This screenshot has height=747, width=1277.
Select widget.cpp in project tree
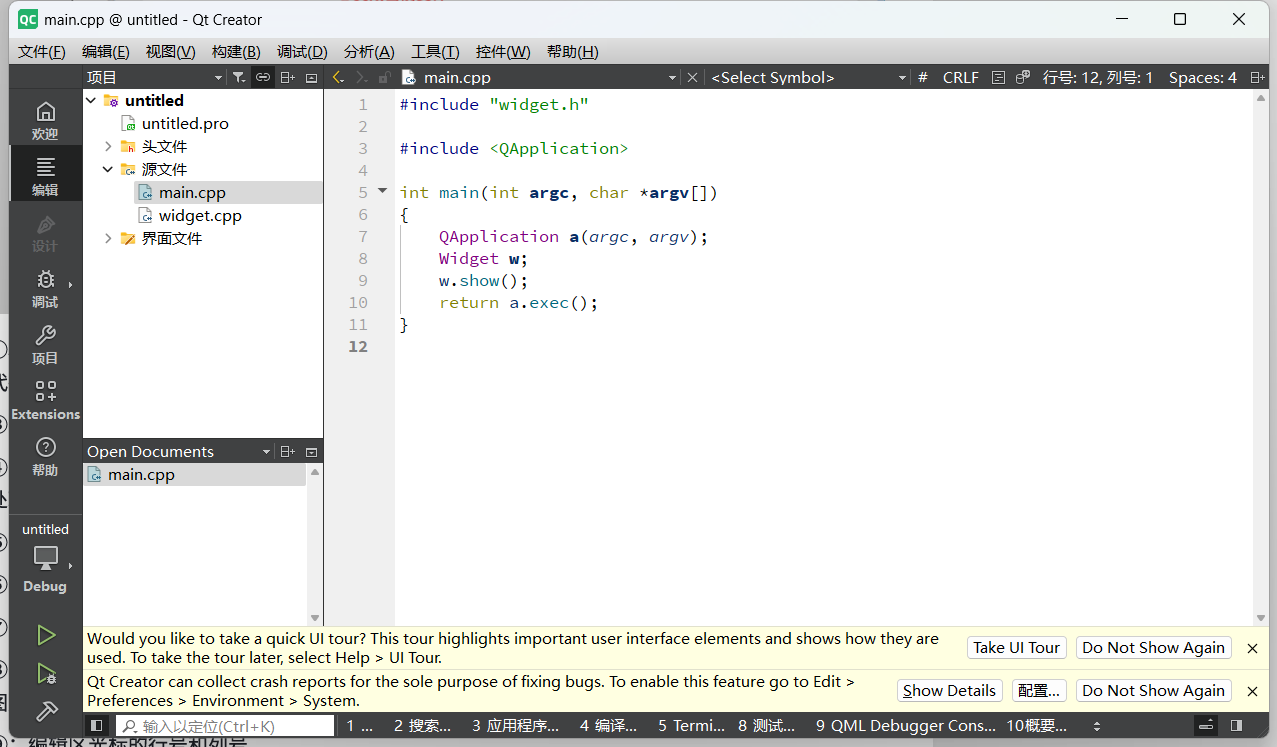point(200,215)
